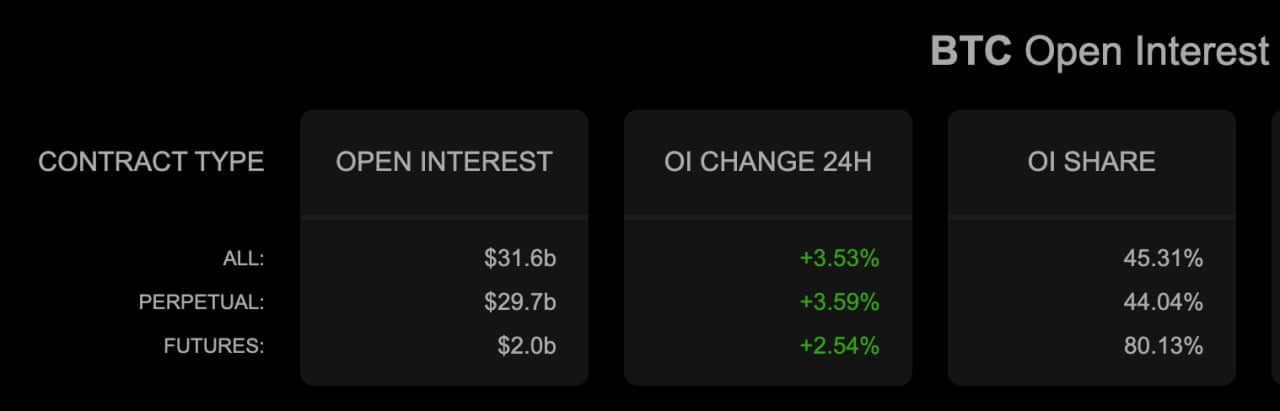Click the 80.13% futures share value

[1163, 347]
